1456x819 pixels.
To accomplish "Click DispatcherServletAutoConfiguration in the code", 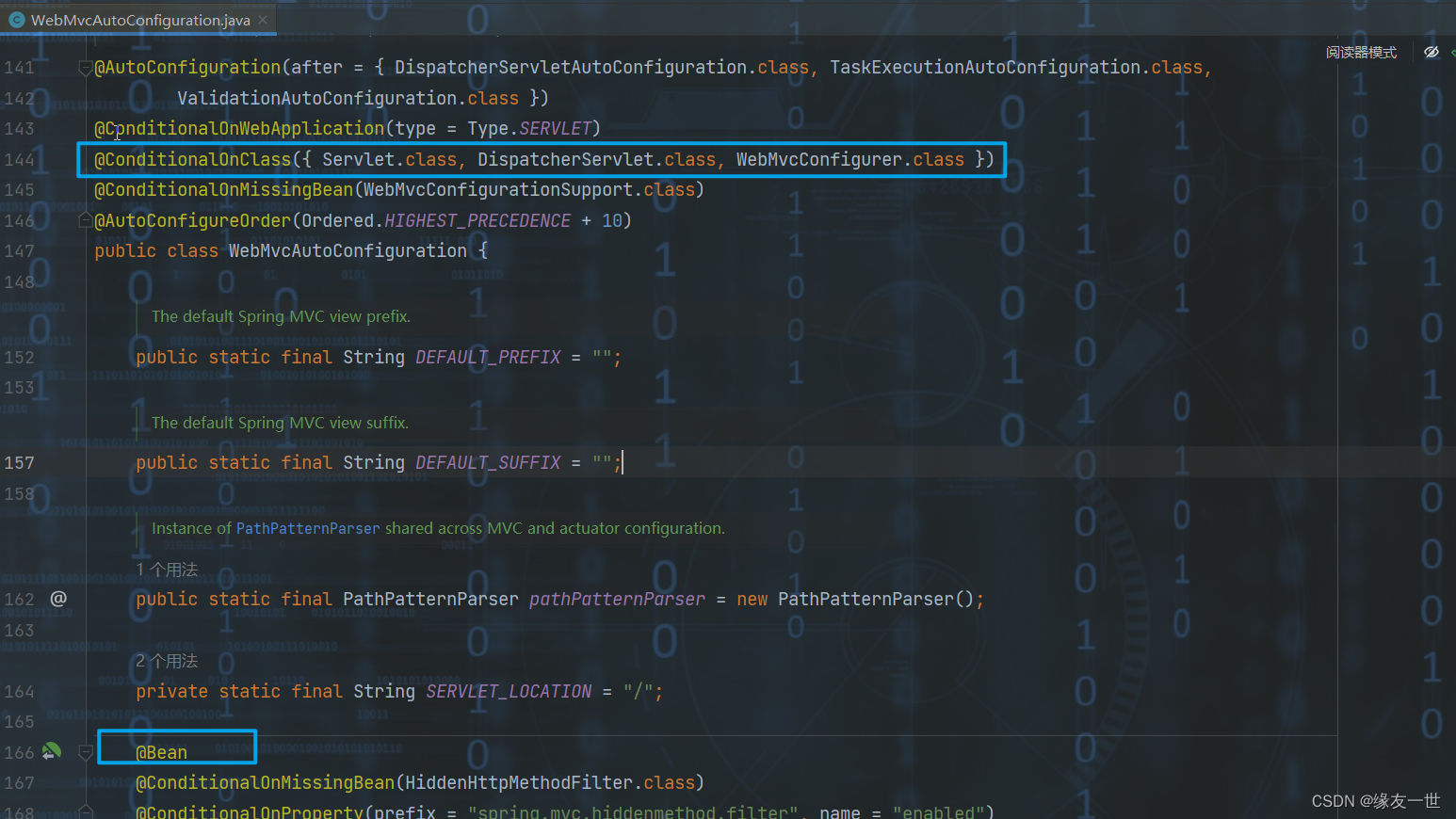I will [571, 68].
